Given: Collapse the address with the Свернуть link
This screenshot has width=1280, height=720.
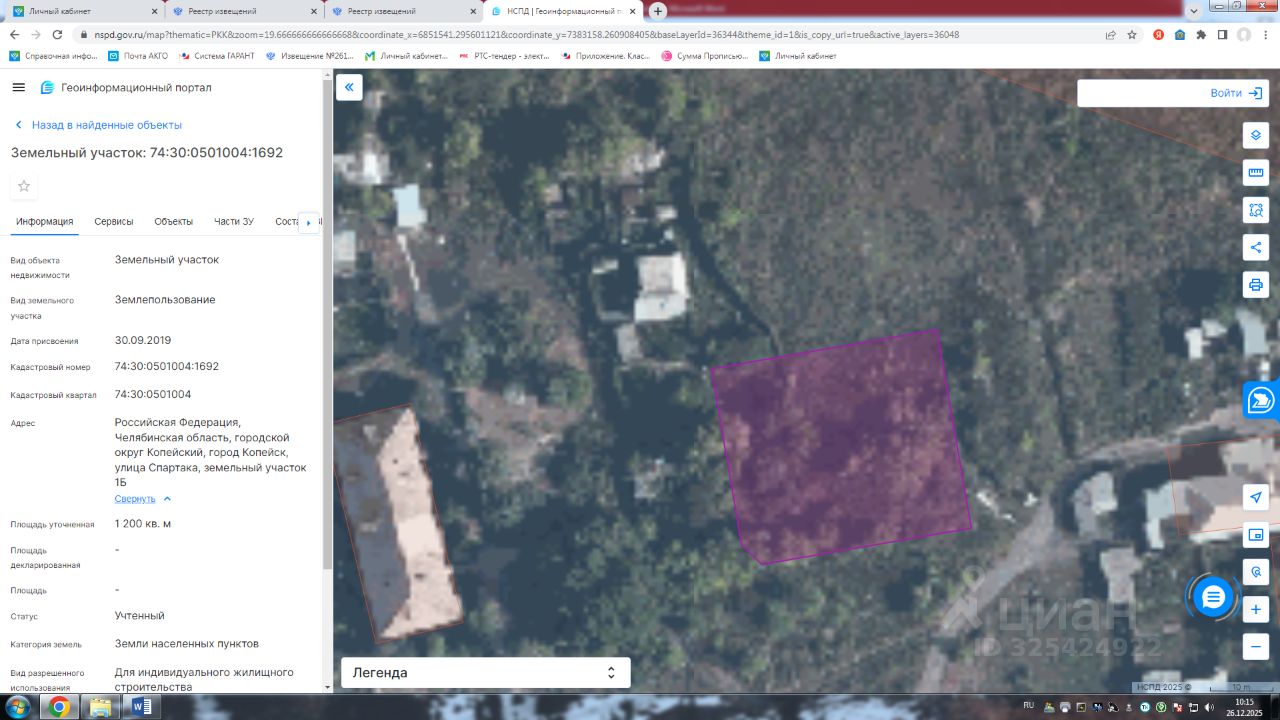Looking at the screenshot, I should 143,498.
